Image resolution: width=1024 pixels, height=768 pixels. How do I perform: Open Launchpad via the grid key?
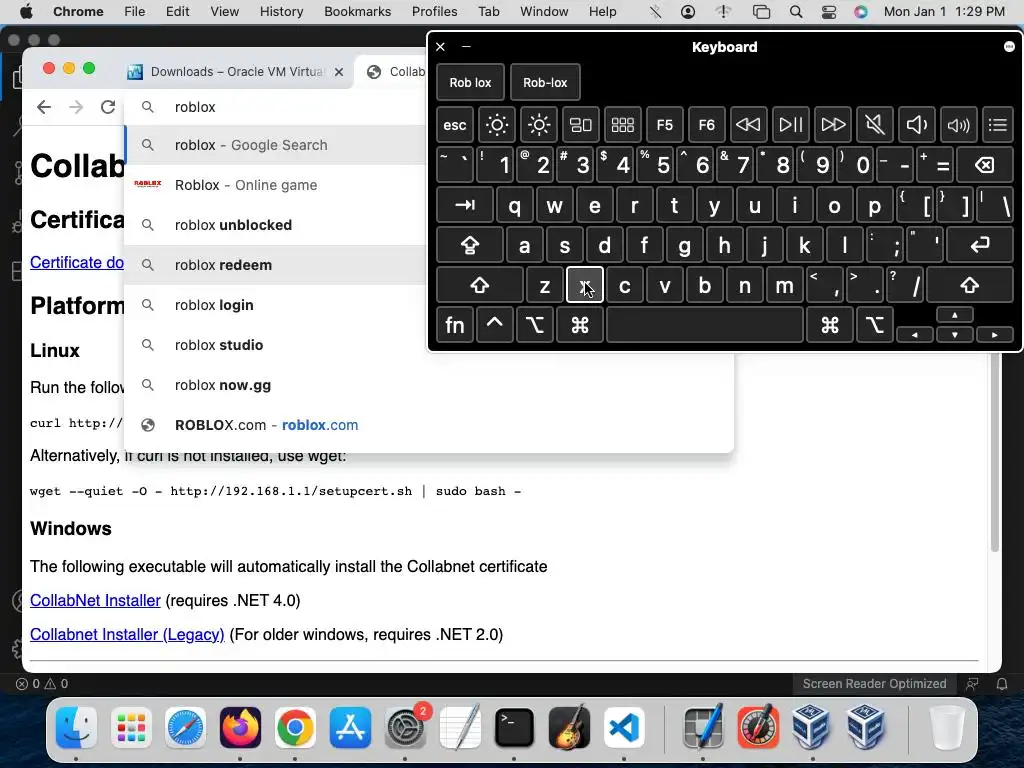click(622, 125)
